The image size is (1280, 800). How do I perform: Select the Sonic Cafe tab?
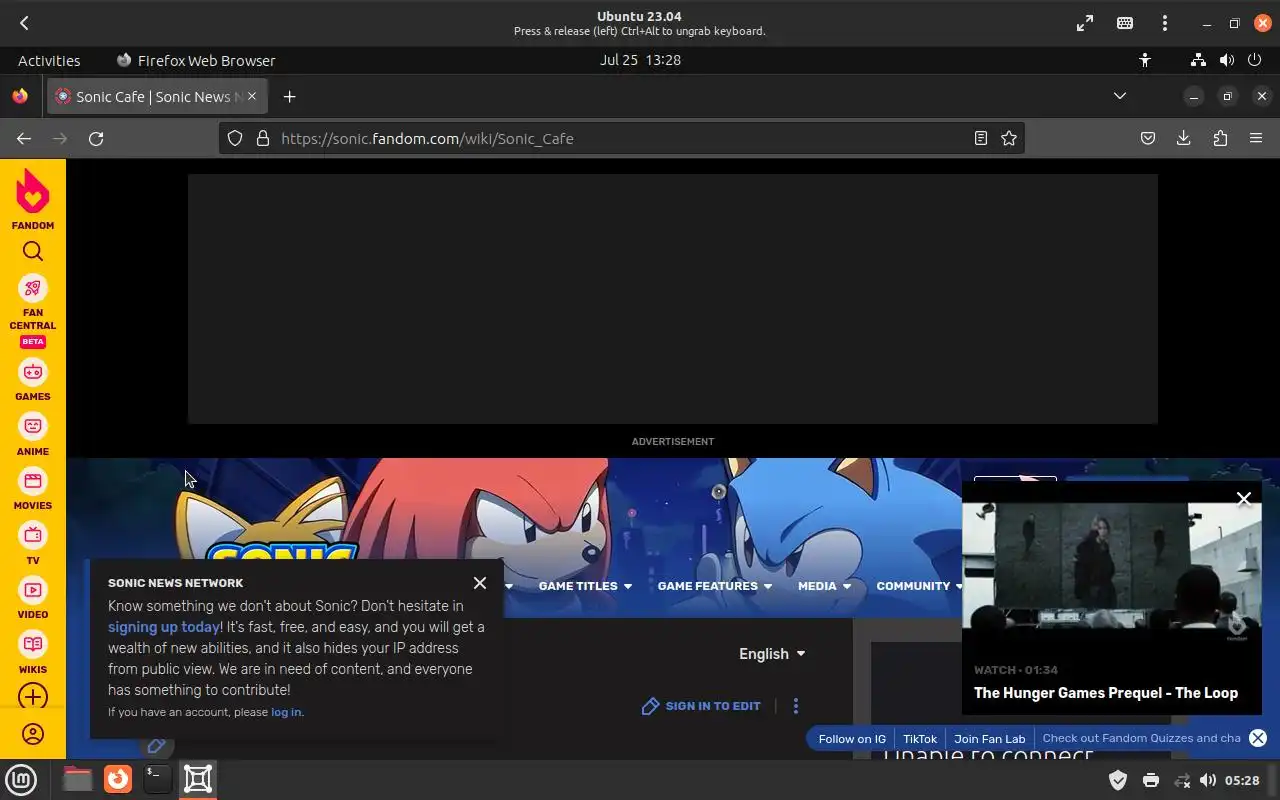[x=156, y=97]
